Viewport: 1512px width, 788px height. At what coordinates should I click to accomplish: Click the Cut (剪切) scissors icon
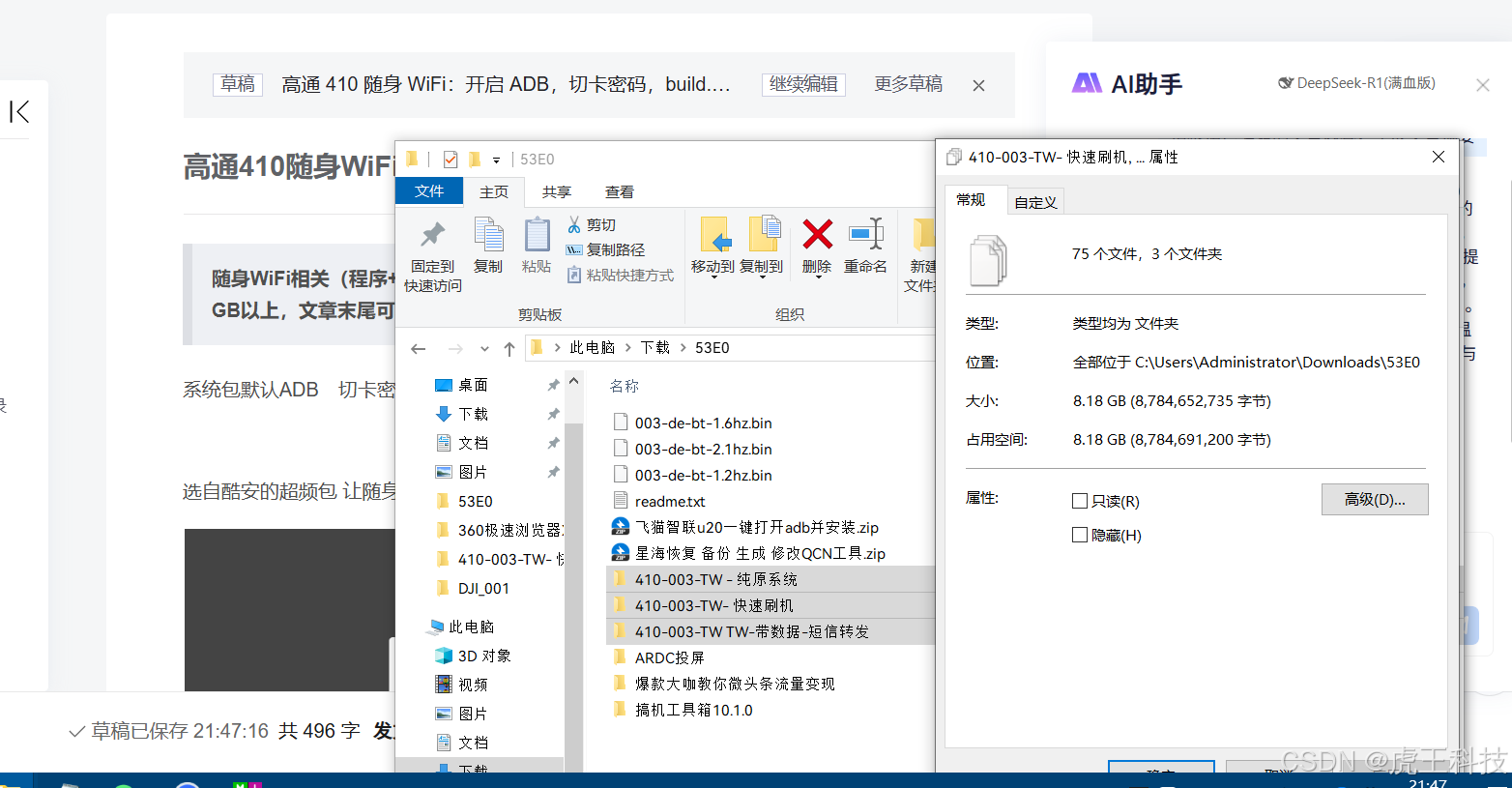574,224
